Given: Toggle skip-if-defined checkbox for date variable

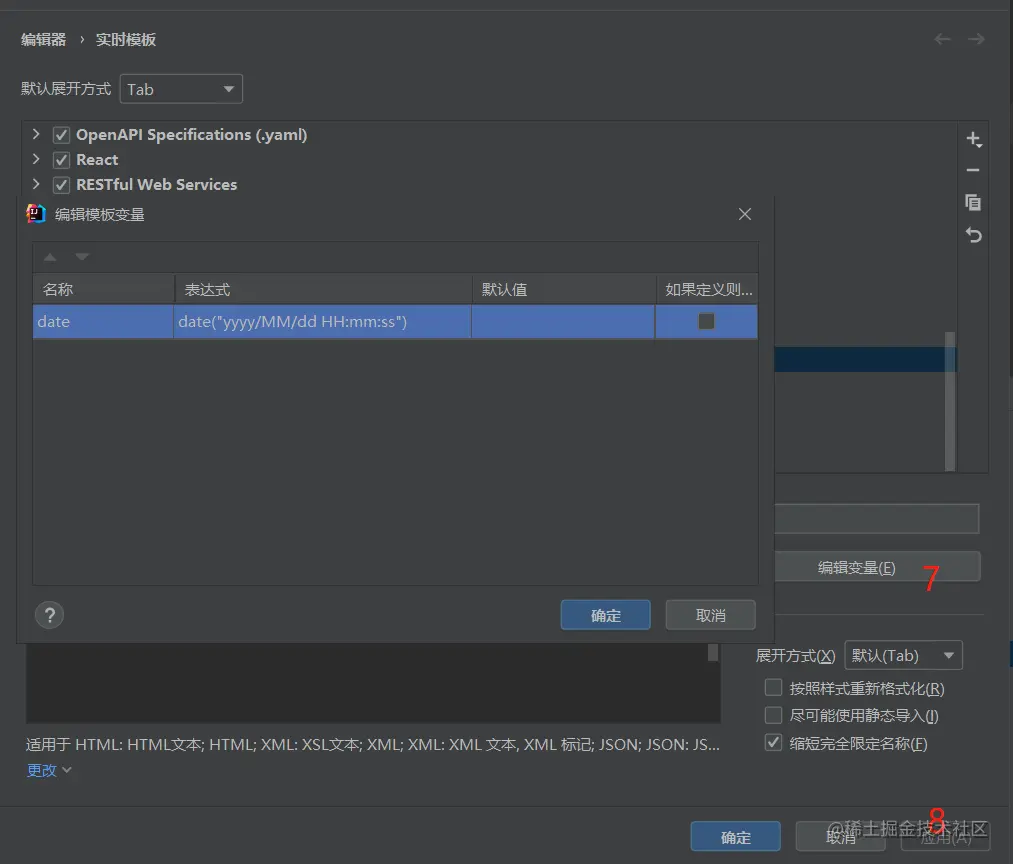Looking at the screenshot, I should coord(707,321).
